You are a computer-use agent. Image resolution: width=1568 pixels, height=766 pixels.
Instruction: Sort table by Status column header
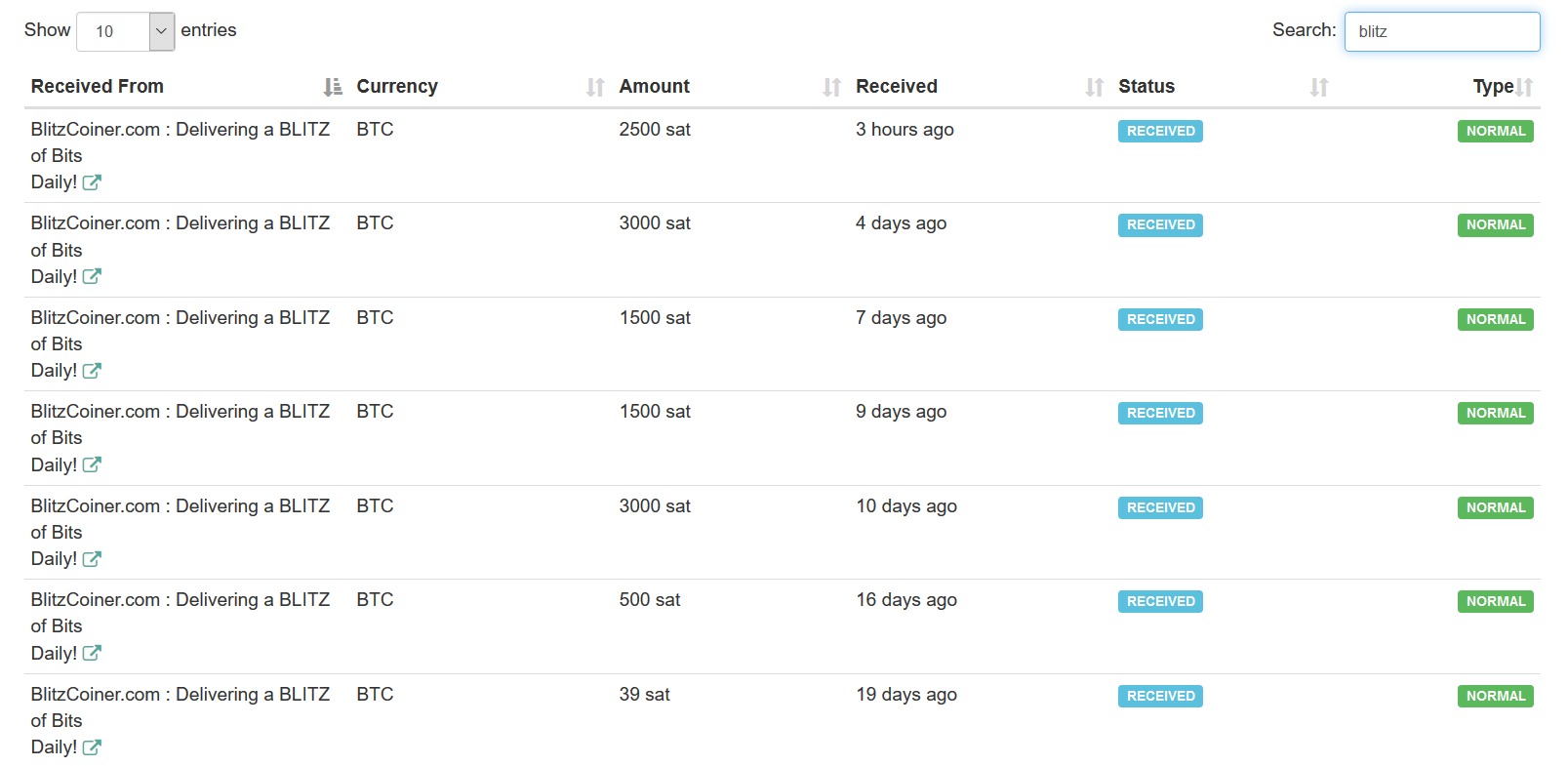pos(1146,86)
